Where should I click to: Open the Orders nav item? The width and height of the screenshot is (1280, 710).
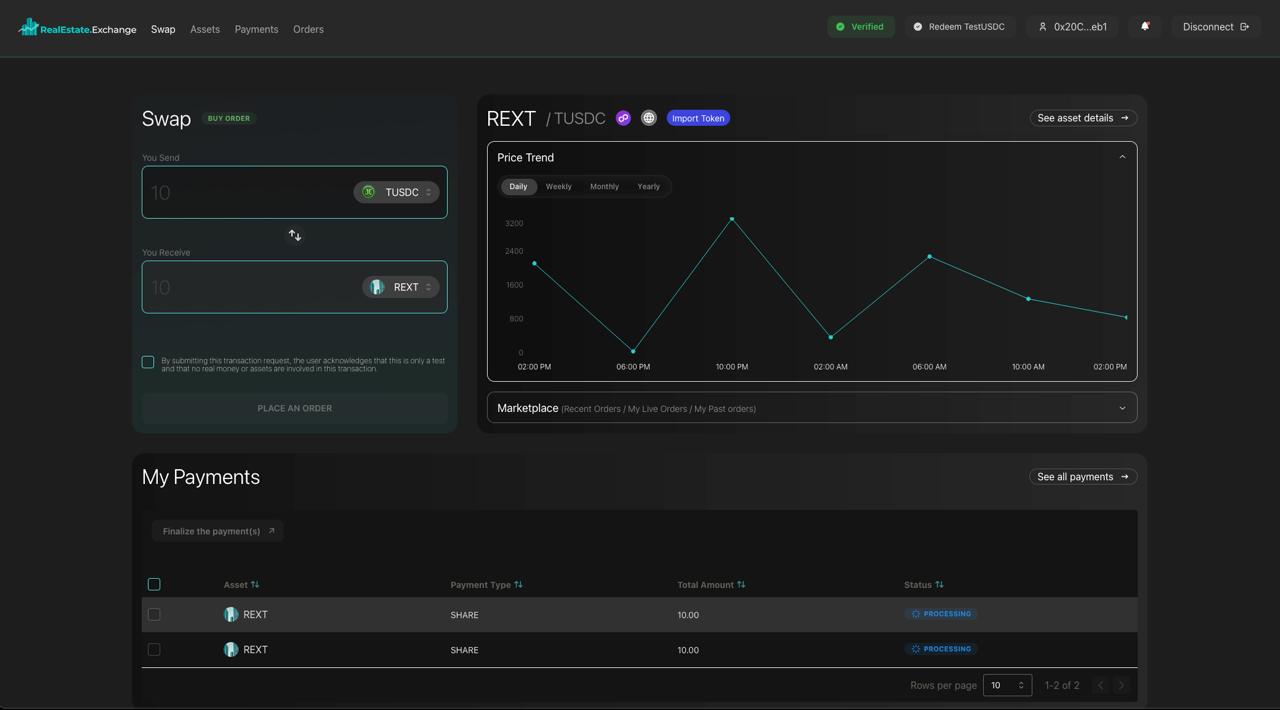pyautogui.click(x=308, y=29)
